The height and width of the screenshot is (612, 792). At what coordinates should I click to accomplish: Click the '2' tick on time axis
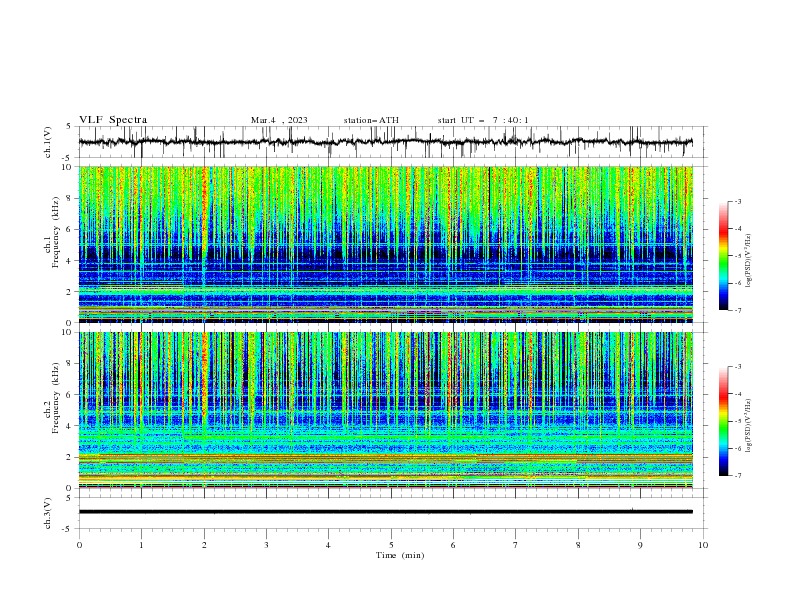(x=204, y=545)
